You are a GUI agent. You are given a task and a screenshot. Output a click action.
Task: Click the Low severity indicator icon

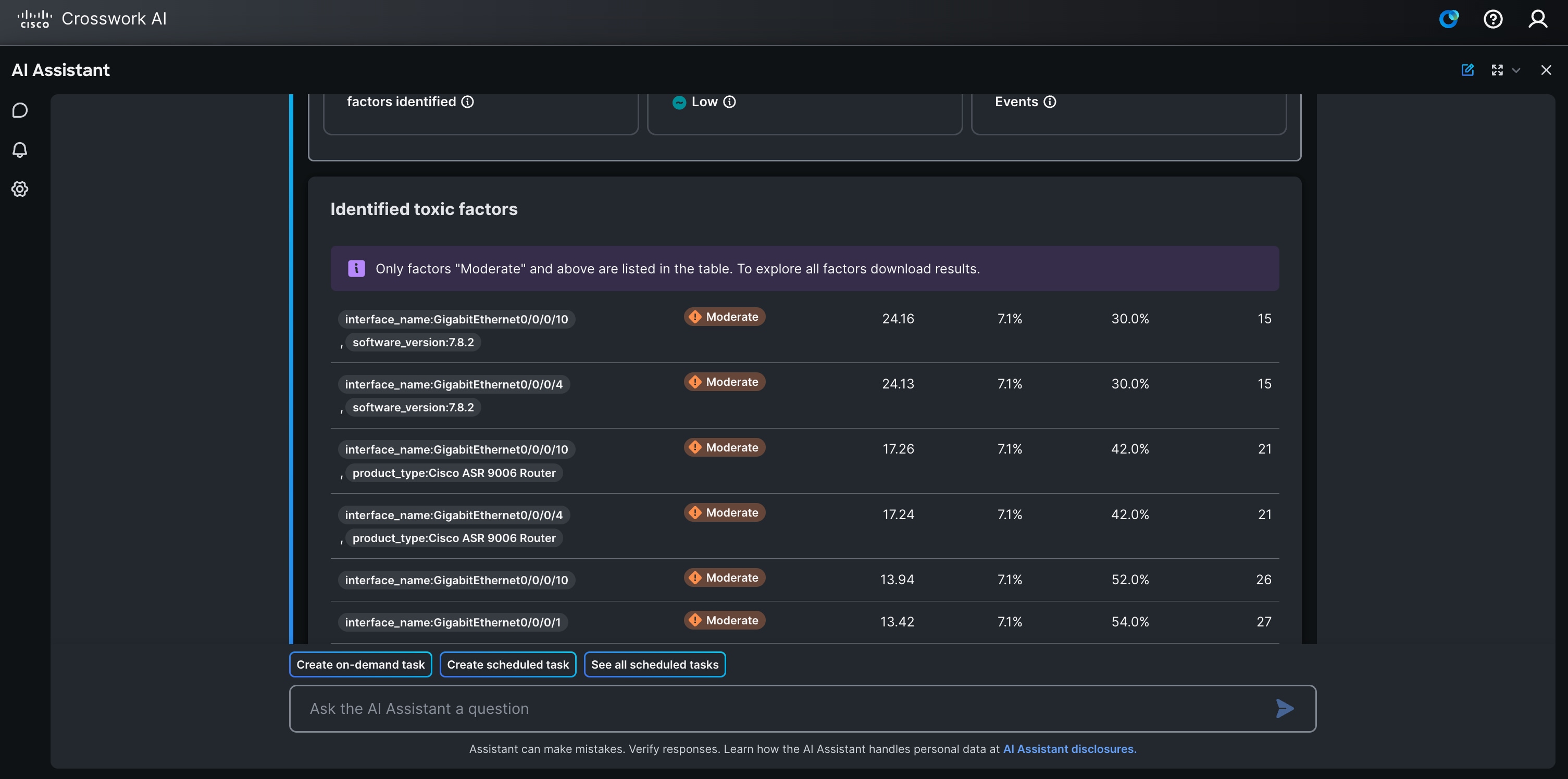pyautogui.click(x=679, y=102)
